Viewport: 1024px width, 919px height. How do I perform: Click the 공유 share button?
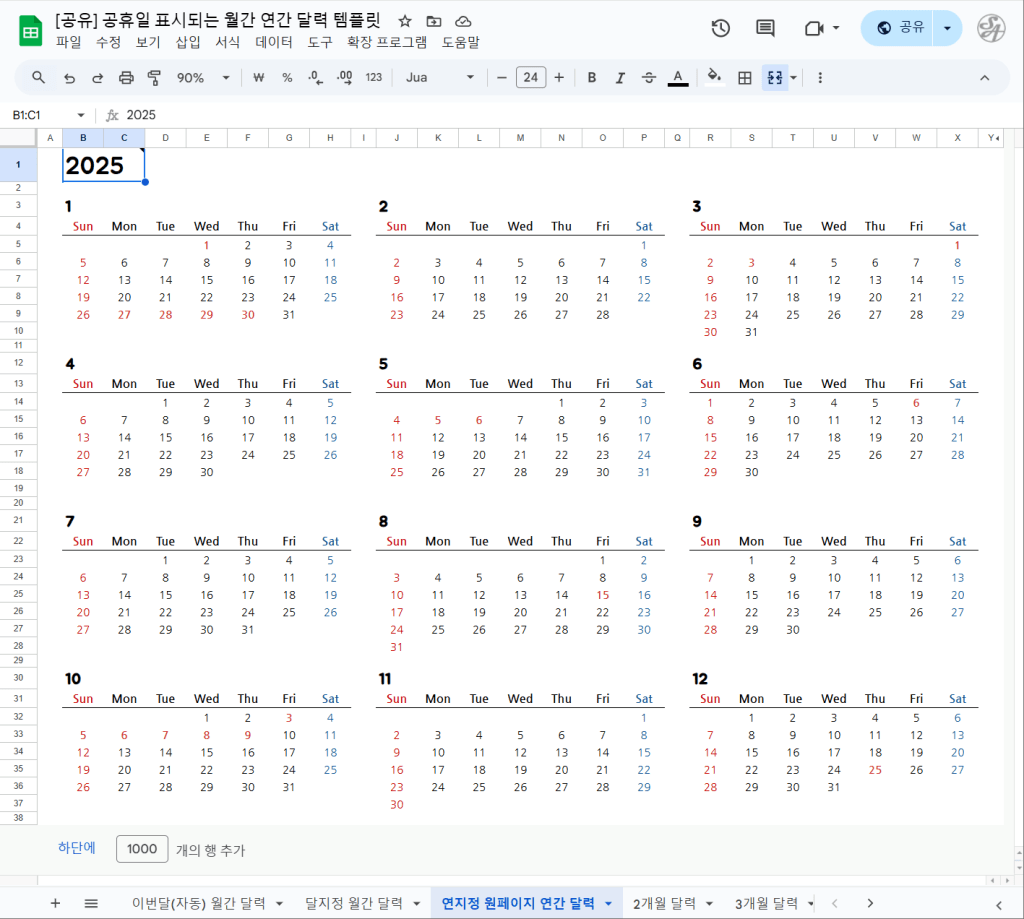899,28
